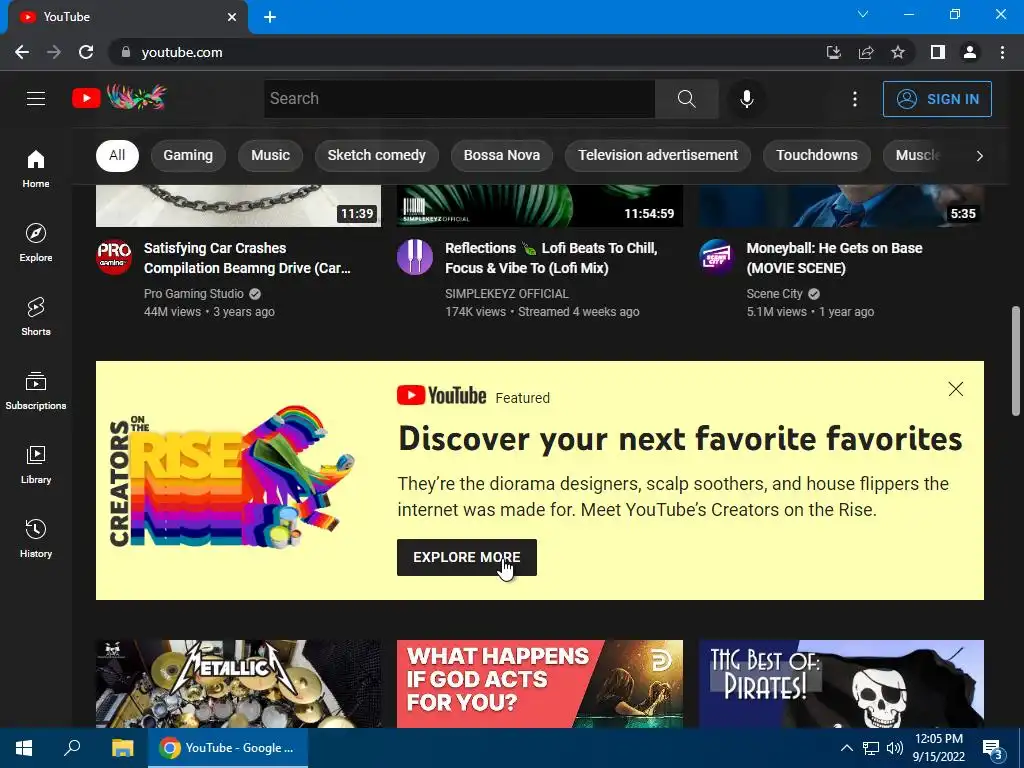Viewport: 1024px width, 768px height.
Task: Bookmark this page with star icon
Action: [x=898, y=52]
